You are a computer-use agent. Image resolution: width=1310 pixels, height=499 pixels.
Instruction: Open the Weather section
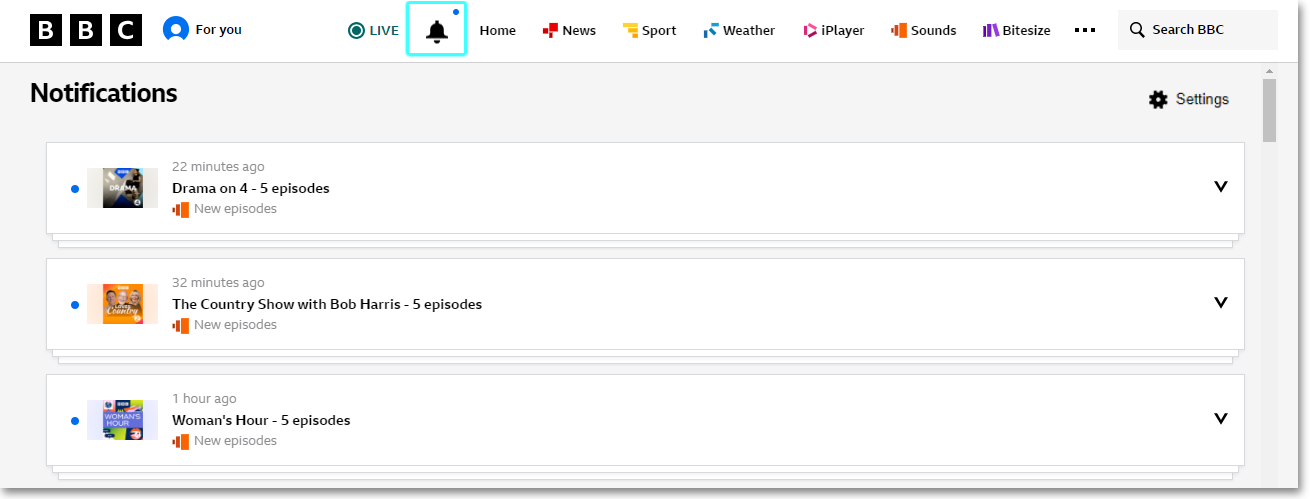(x=739, y=30)
